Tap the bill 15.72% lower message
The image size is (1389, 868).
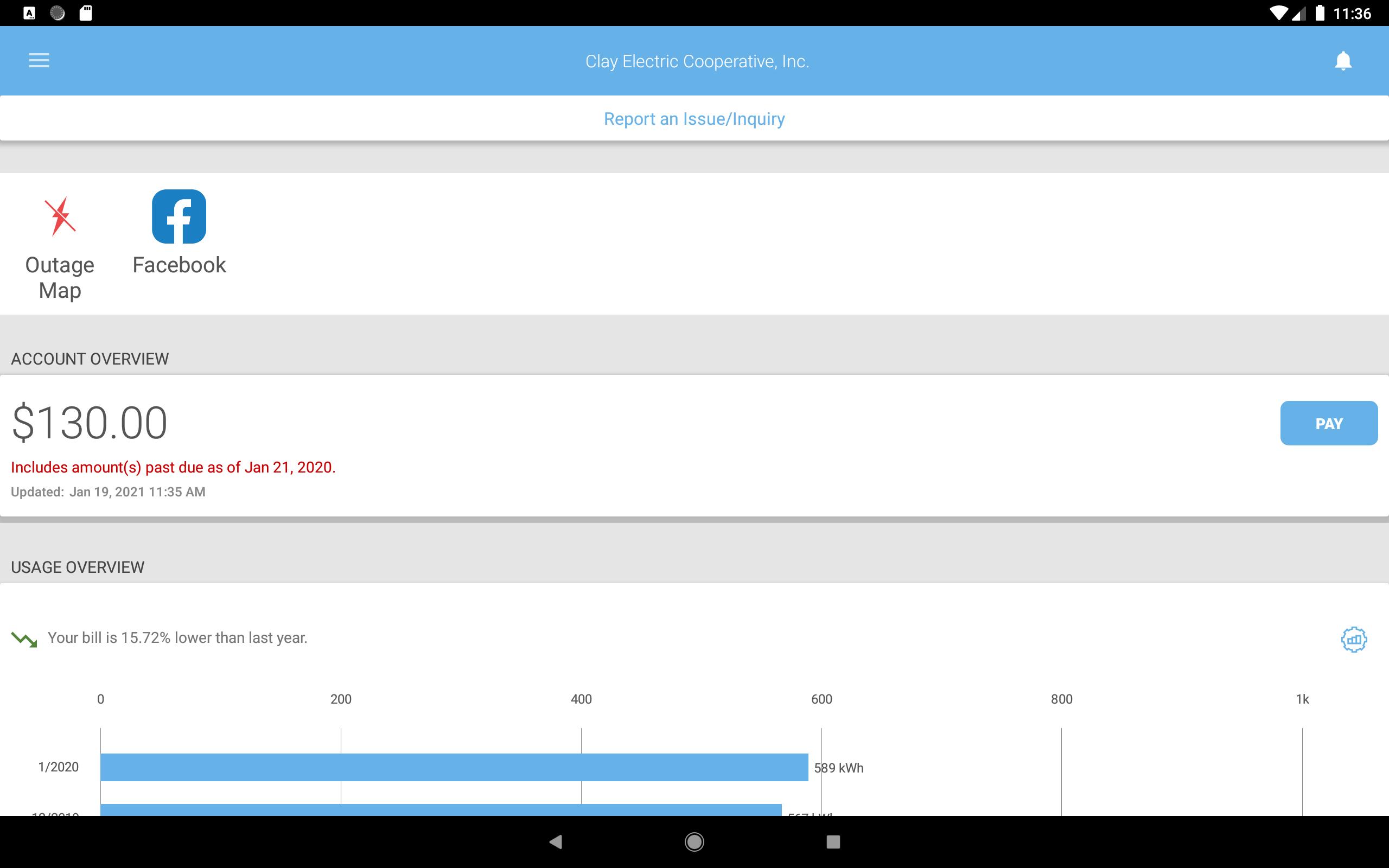[x=177, y=638]
